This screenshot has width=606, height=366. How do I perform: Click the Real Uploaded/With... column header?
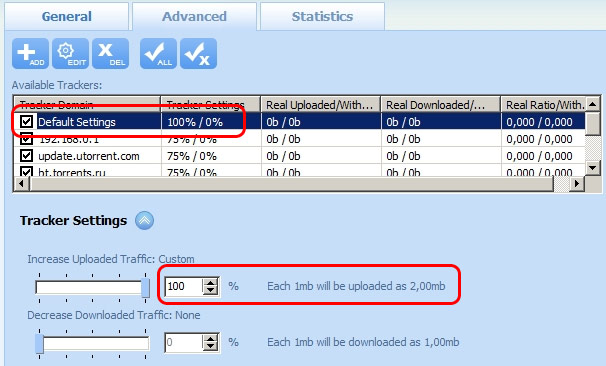pos(321,104)
